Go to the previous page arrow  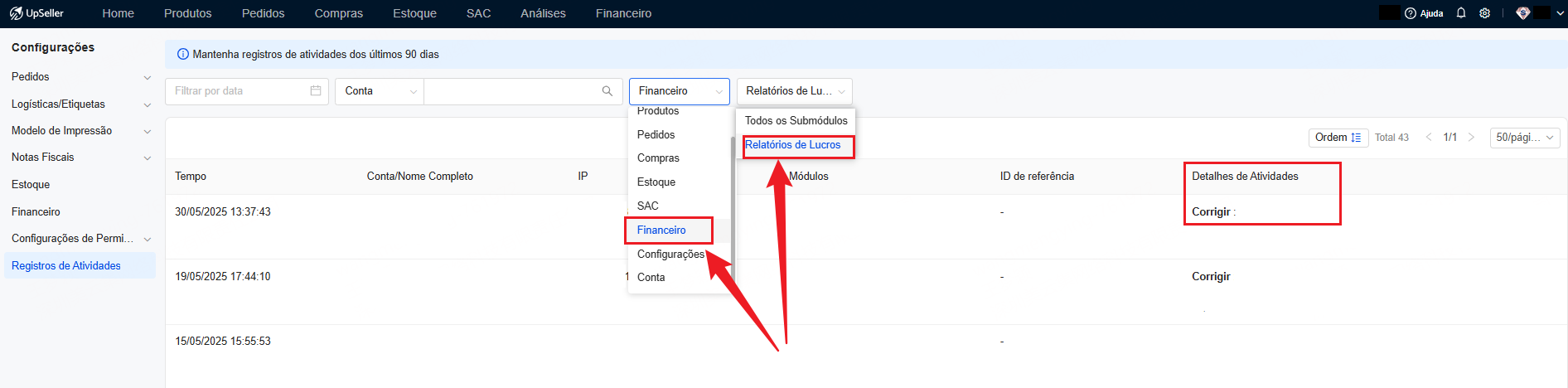1429,138
